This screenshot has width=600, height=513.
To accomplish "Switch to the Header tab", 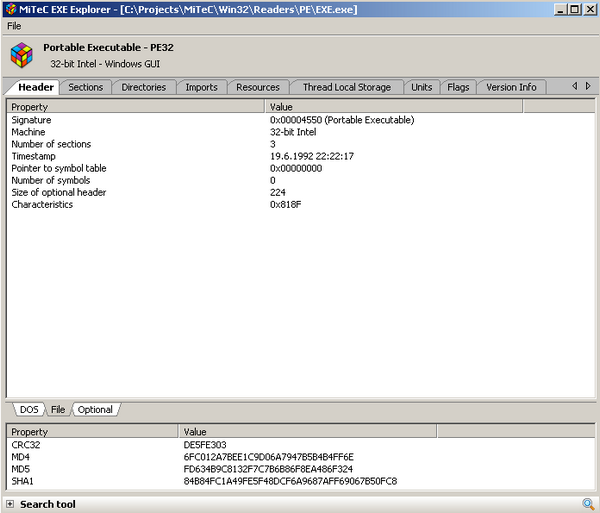I will pyautogui.click(x=36, y=87).
